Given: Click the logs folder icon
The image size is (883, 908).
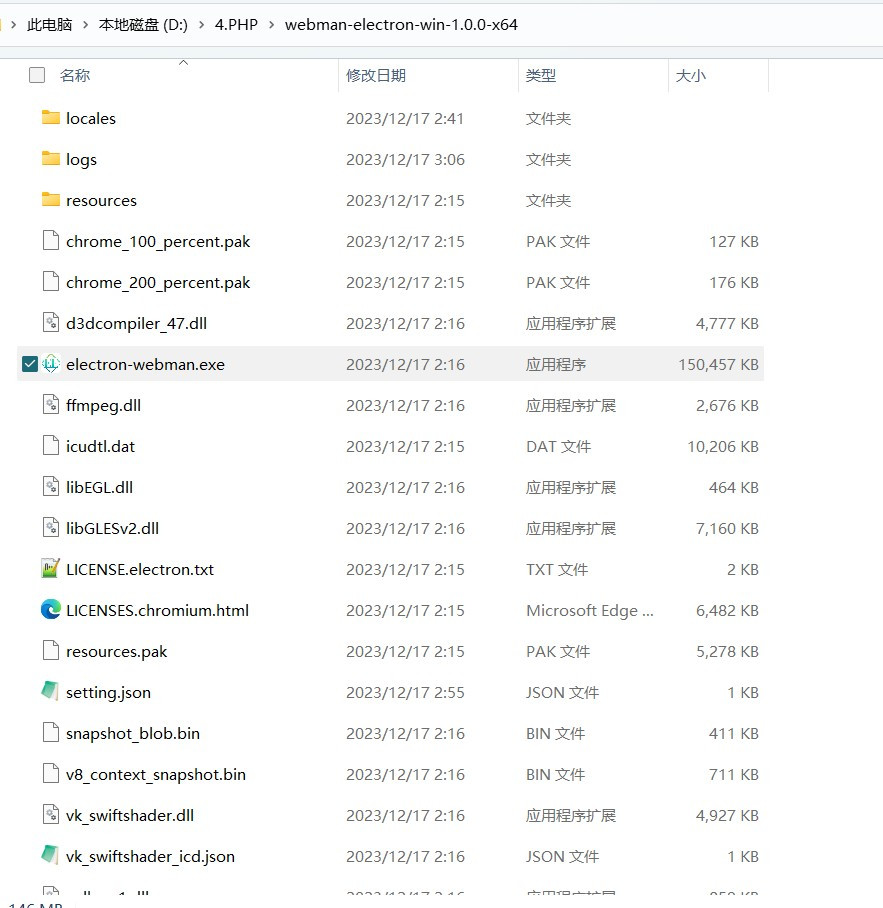Looking at the screenshot, I should coord(51,159).
